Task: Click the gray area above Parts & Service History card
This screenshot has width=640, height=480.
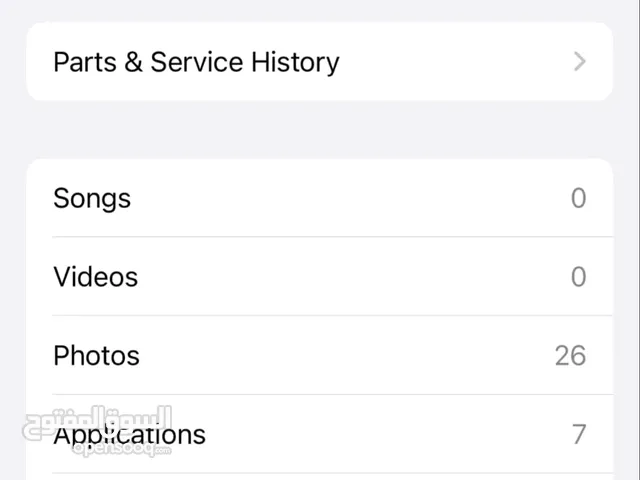Action: point(320,11)
